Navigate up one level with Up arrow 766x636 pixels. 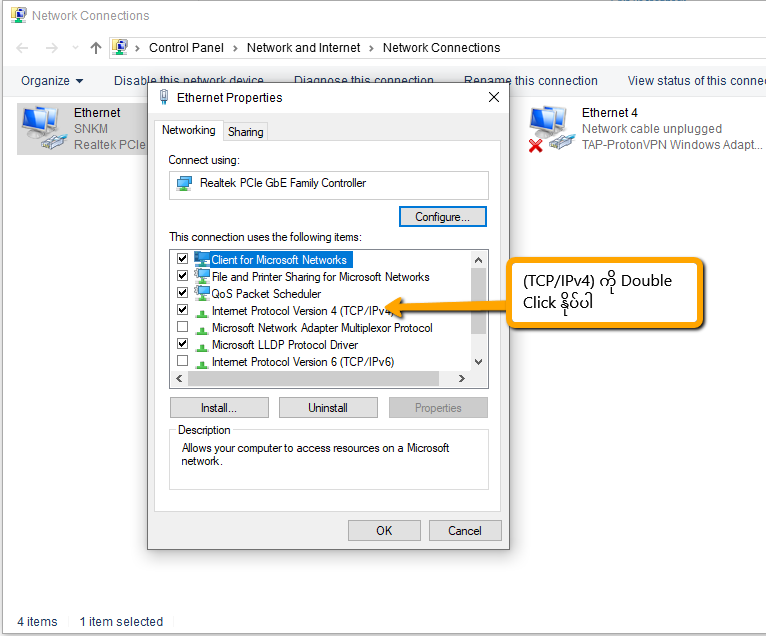(x=96, y=48)
